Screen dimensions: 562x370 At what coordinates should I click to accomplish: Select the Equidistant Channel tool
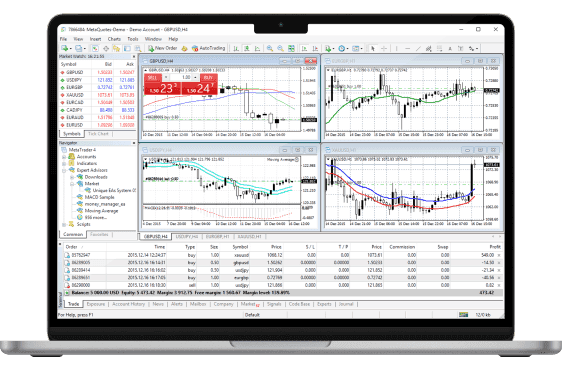click(x=429, y=48)
